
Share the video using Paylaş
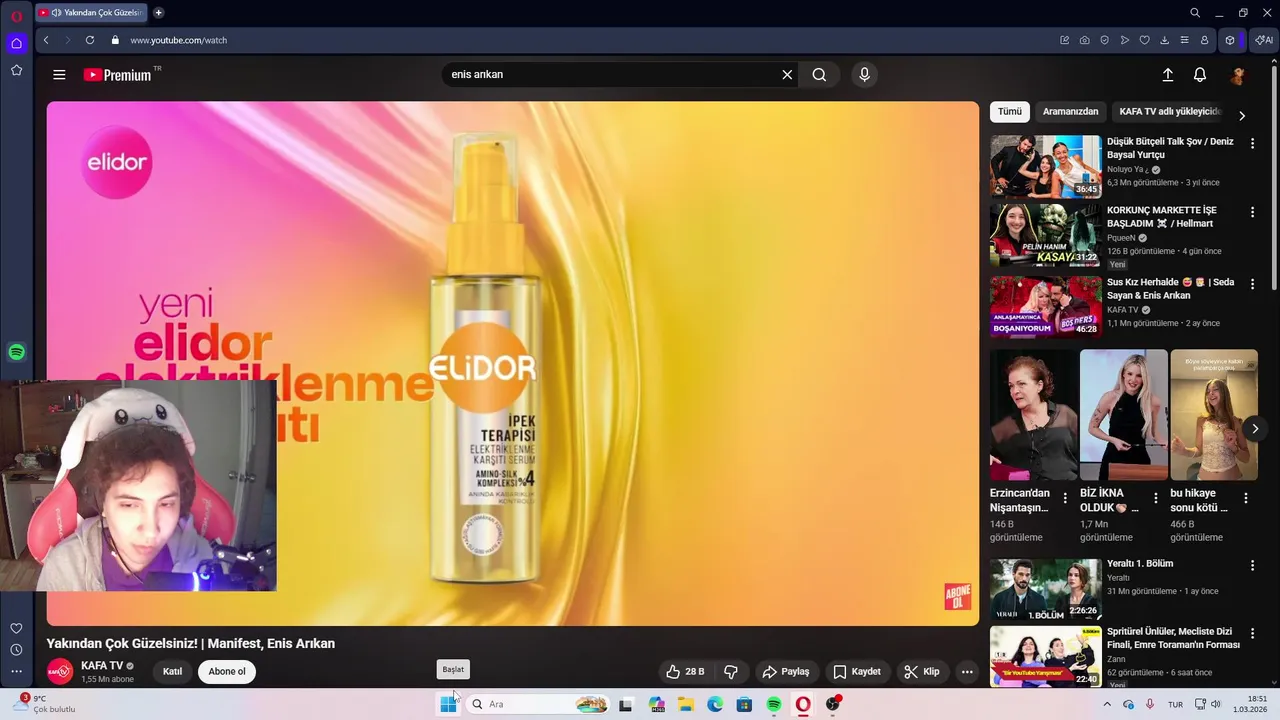pyautogui.click(x=786, y=672)
